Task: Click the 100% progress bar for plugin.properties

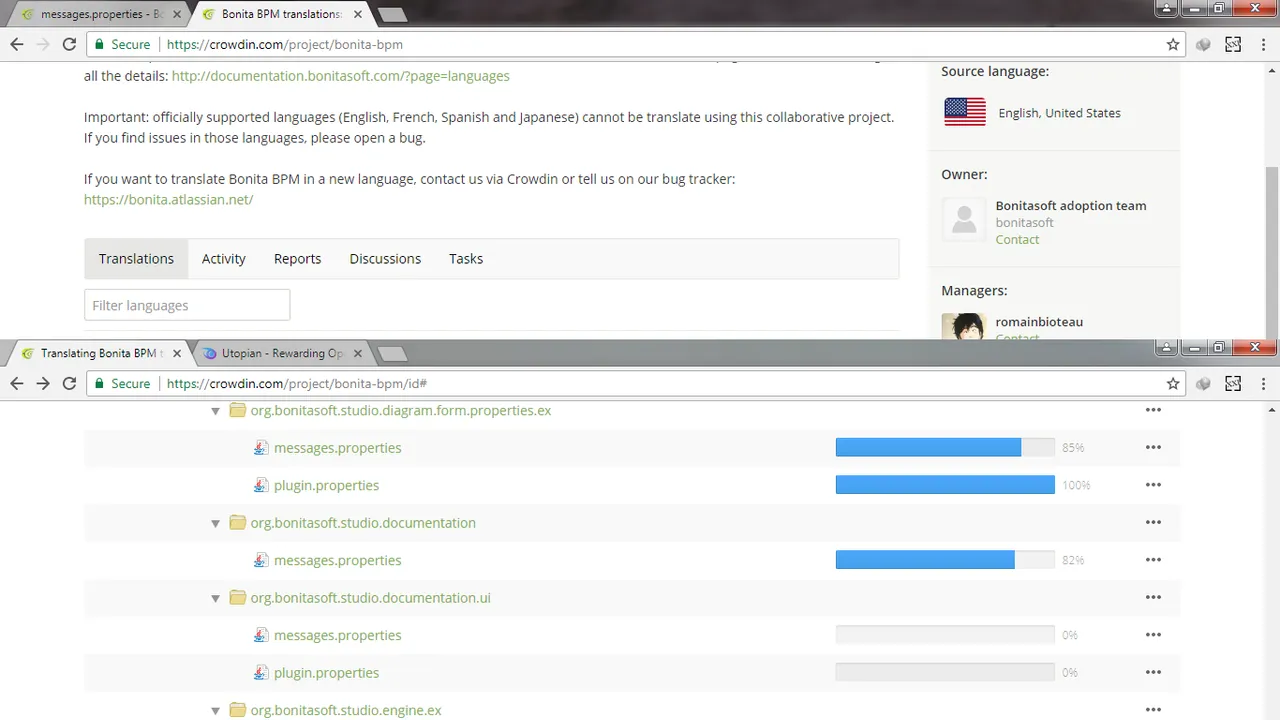Action: [945, 485]
